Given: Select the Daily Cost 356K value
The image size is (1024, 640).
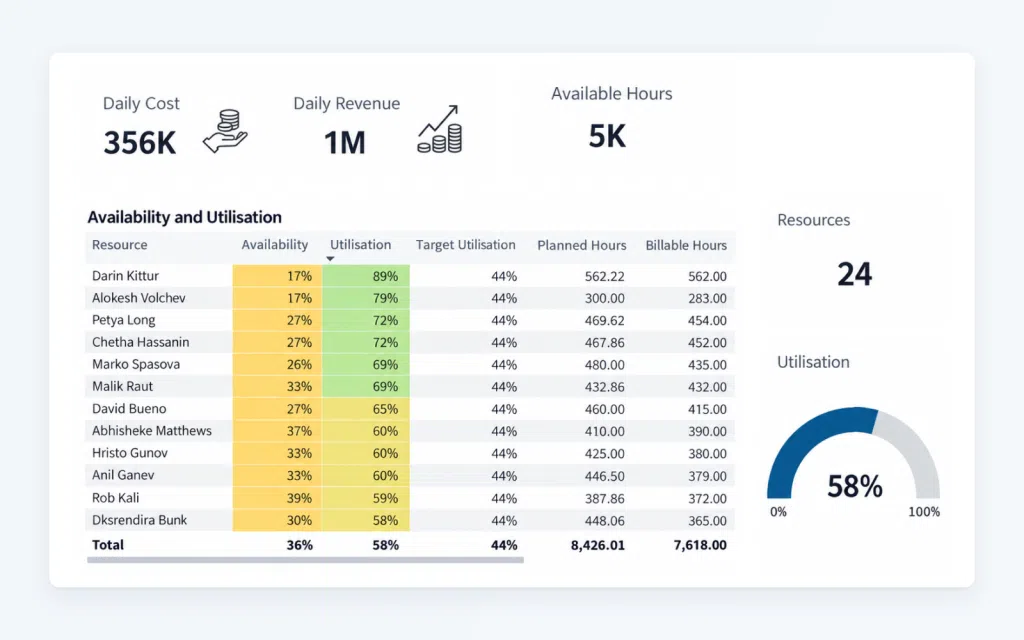Looking at the screenshot, I should click(x=140, y=142).
